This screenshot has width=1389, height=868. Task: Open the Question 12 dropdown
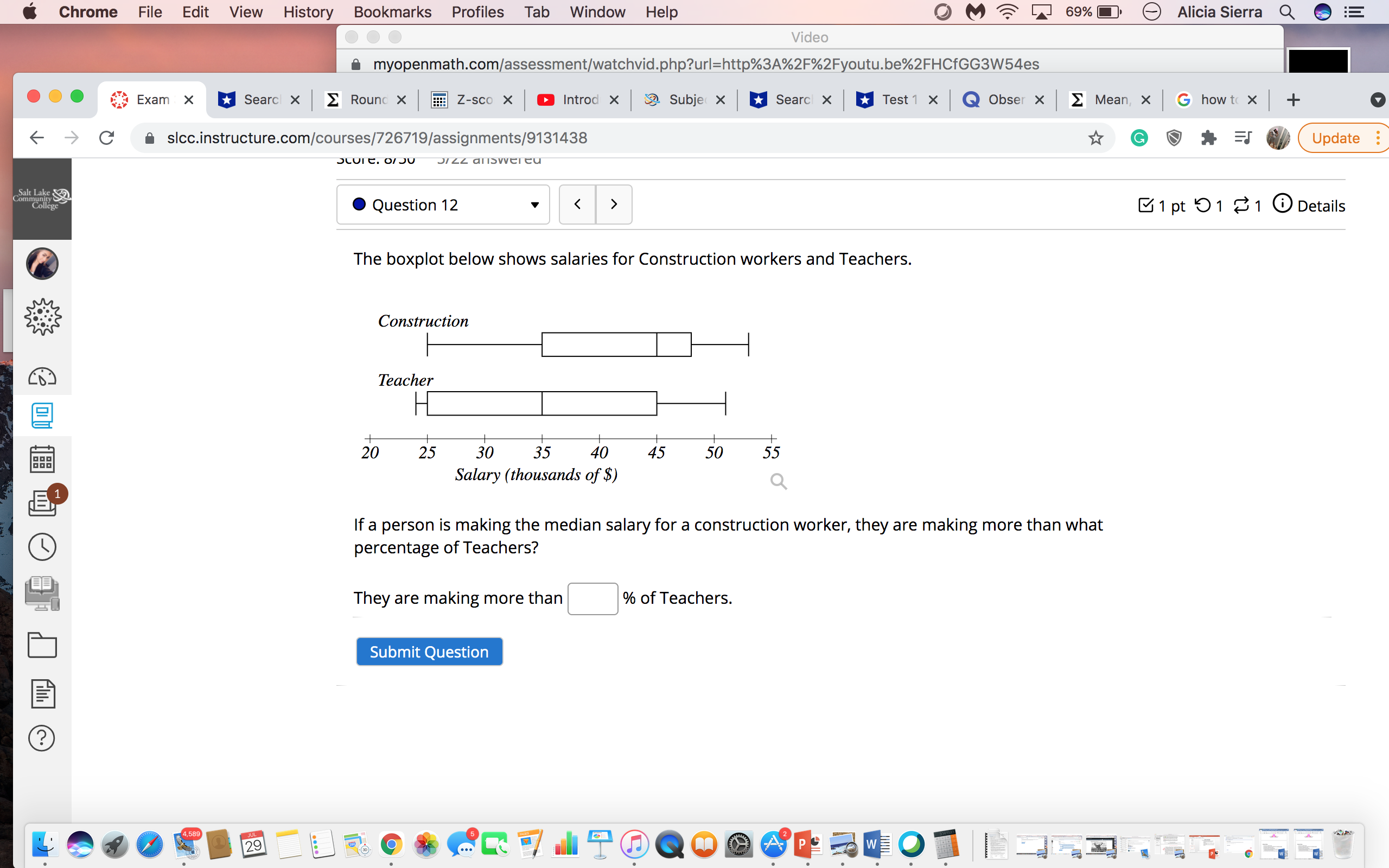pyautogui.click(x=443, y=205)
